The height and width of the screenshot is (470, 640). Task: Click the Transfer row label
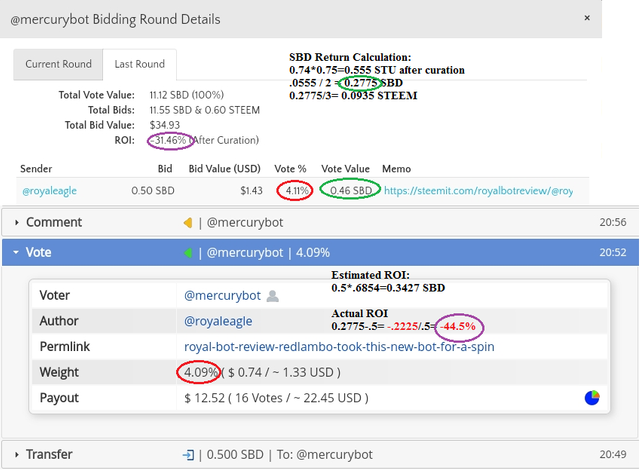tap(49, 454)
